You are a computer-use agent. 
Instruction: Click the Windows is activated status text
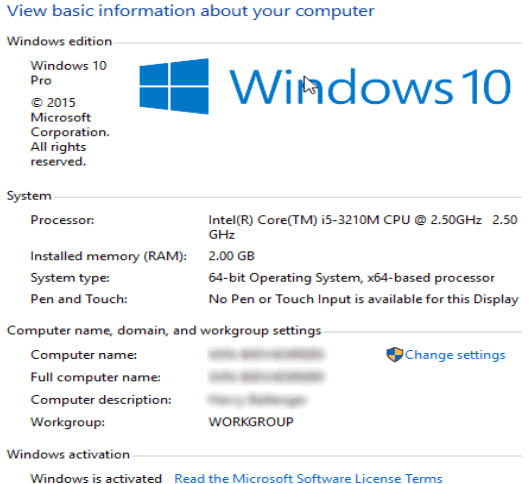pyautogui.click(x=96, y=478)
